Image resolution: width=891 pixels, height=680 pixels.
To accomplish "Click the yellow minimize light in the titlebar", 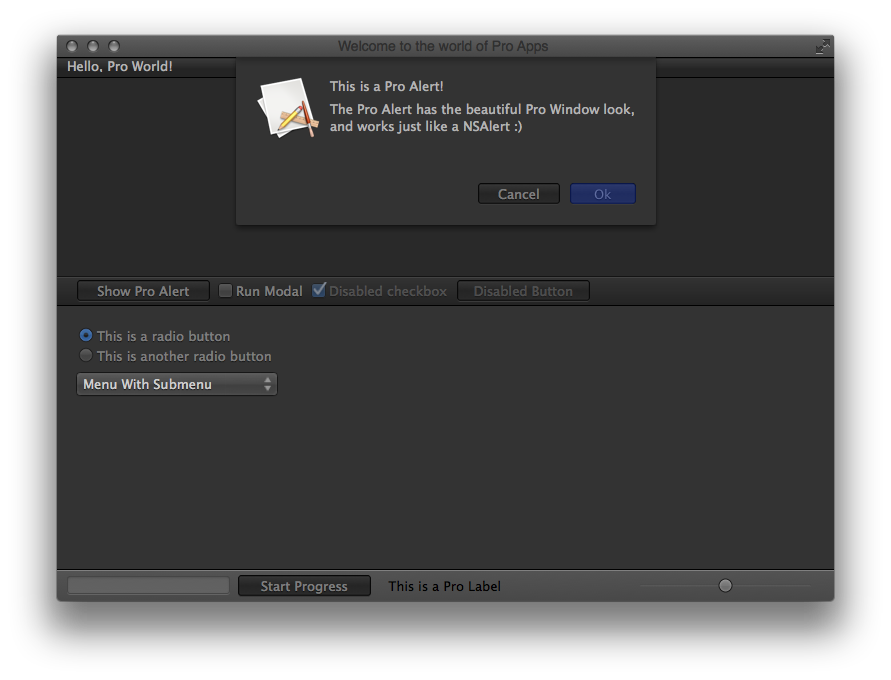I will point(92,46).
